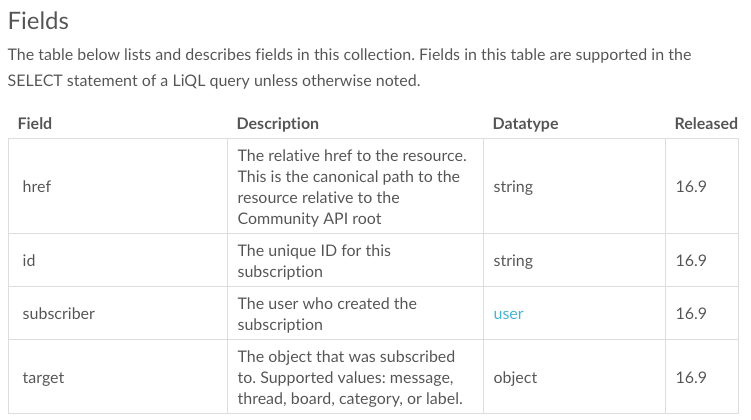Click the 16.9 release in target row
This screenshot has height=420, width=751.
click(691, 377)
